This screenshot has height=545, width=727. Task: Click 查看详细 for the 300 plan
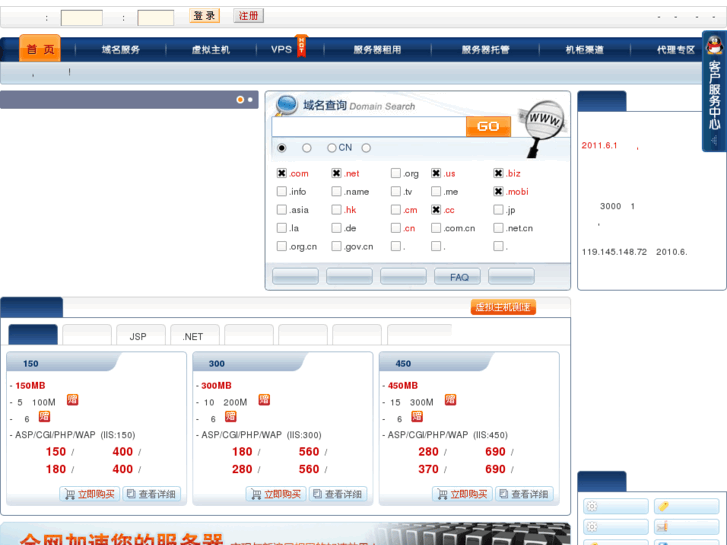tap(338, 494)
